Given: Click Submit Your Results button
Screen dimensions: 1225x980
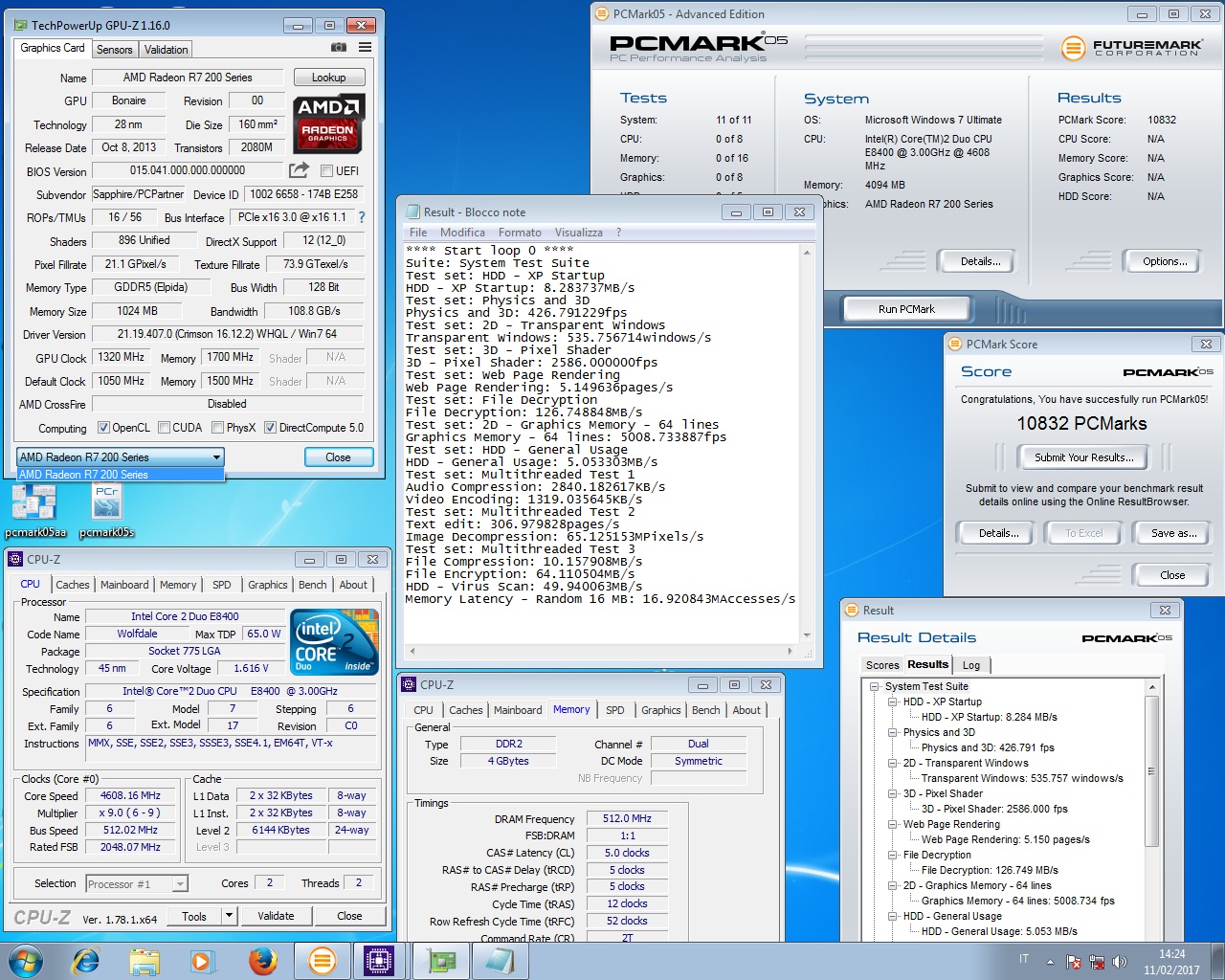Looking at the screenshot, I should (1083, 457).
